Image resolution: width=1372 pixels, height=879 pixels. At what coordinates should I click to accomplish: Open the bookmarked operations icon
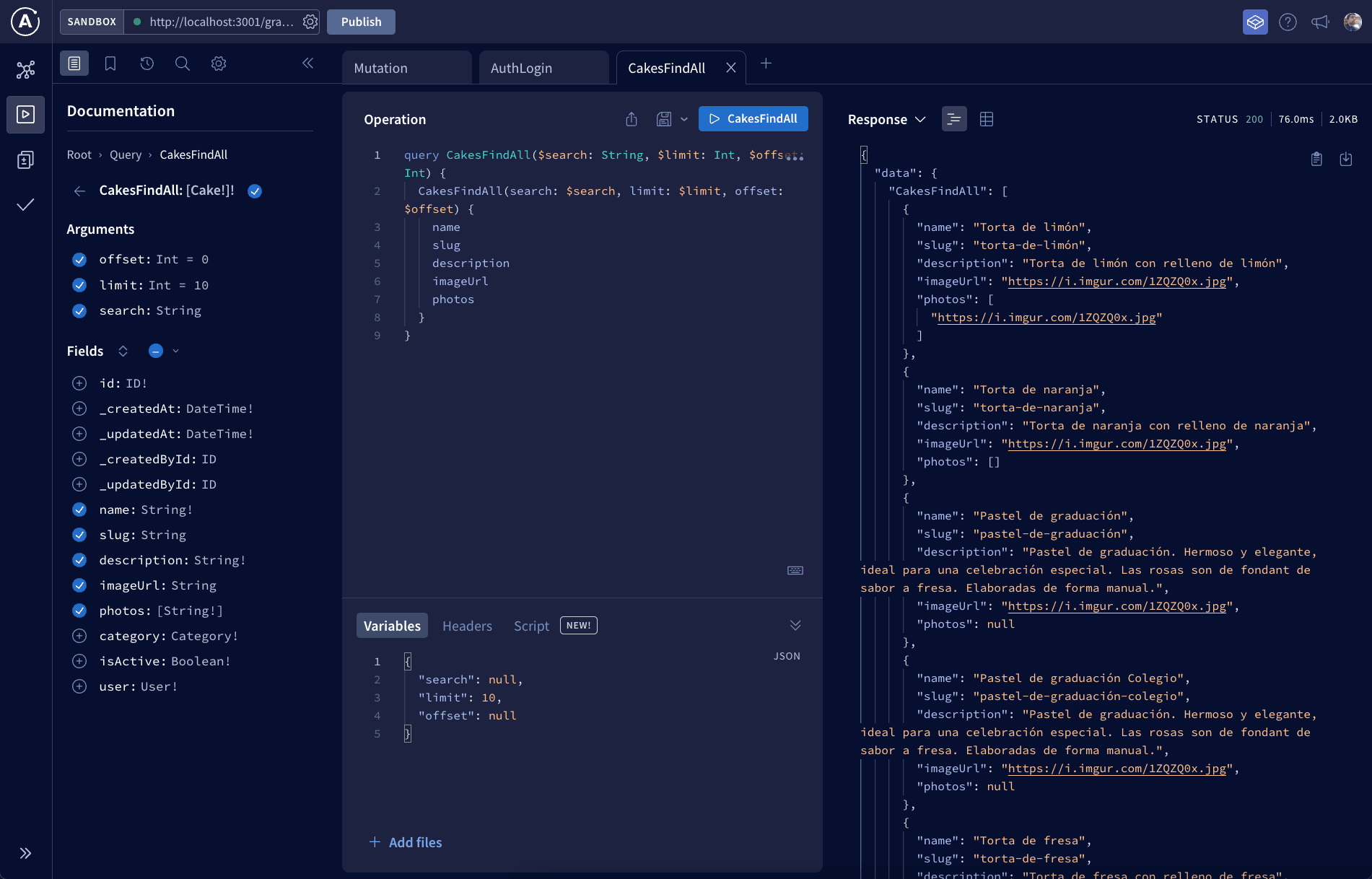pyautogui.click(x=110, y=63)
